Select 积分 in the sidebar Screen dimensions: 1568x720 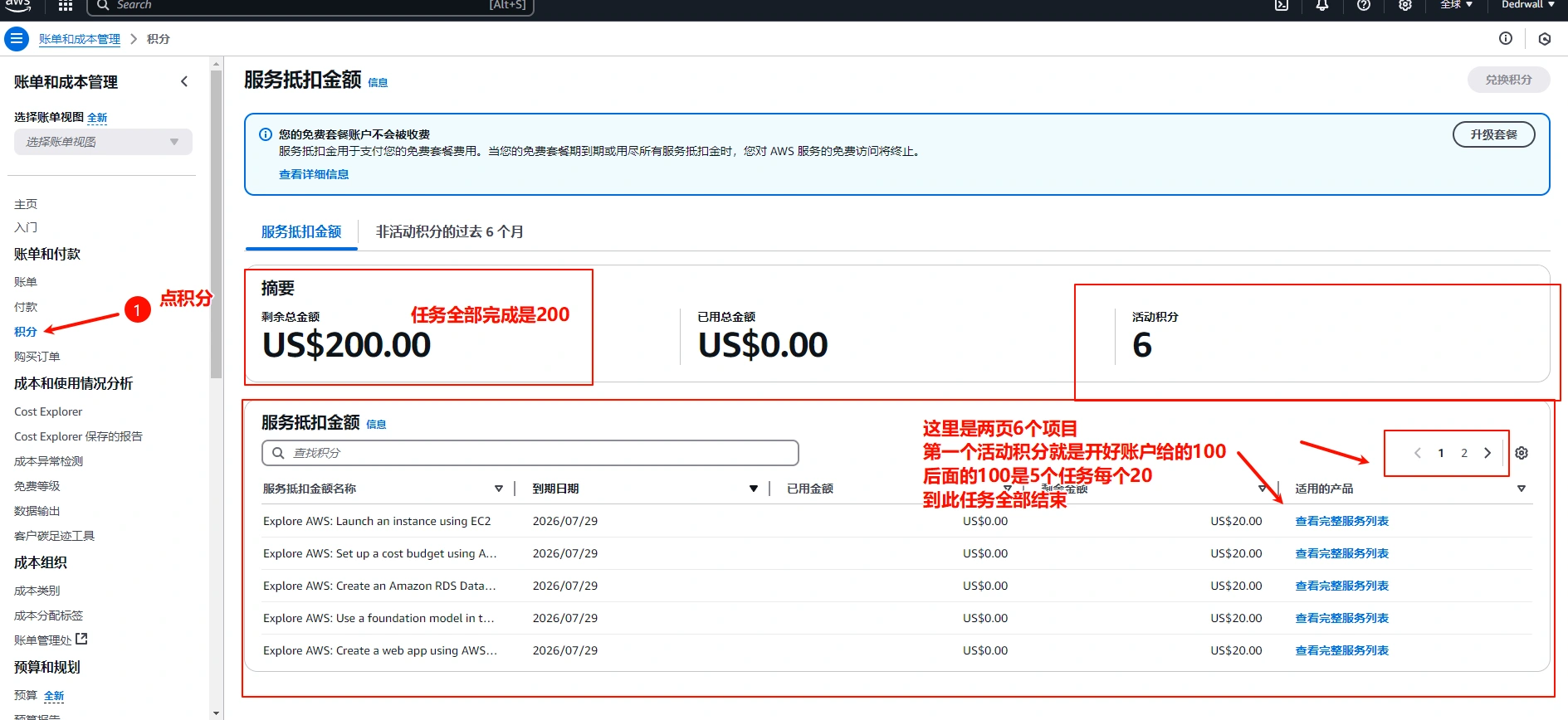[x=26, y=332]
